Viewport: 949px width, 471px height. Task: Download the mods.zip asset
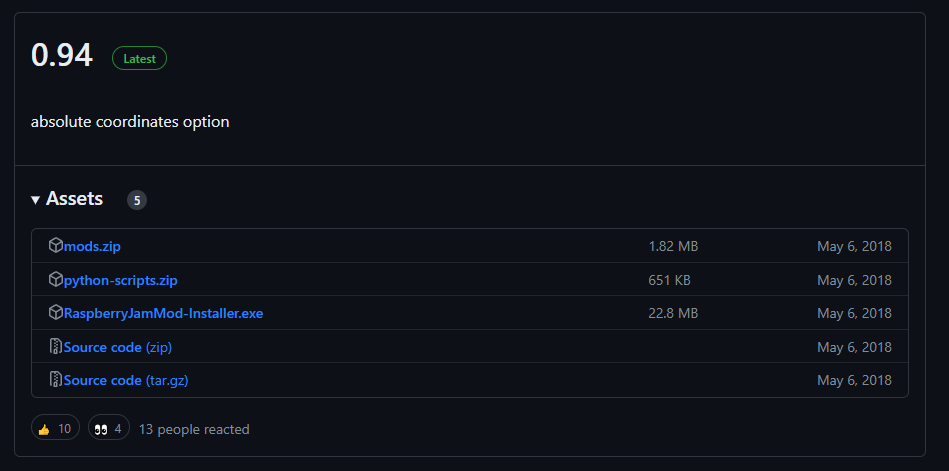pyautogui.click(x=92, y=246)
